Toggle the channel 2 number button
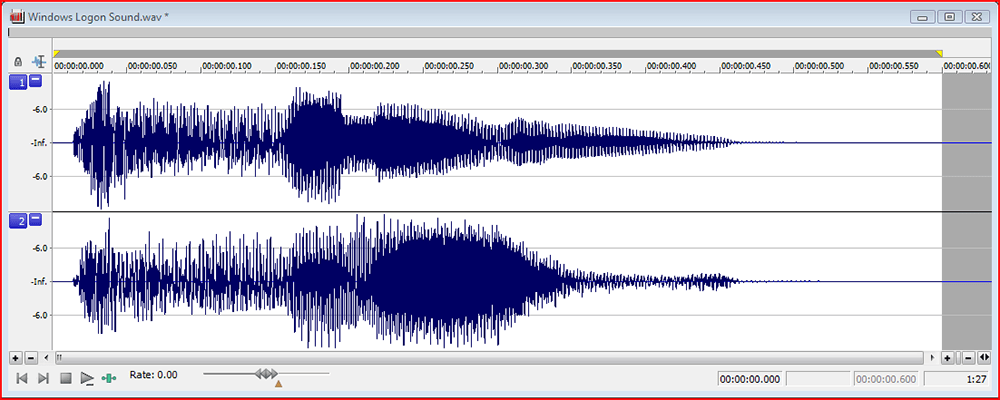The width and height of the screenshot is (1000, 400). coord(17,220)
